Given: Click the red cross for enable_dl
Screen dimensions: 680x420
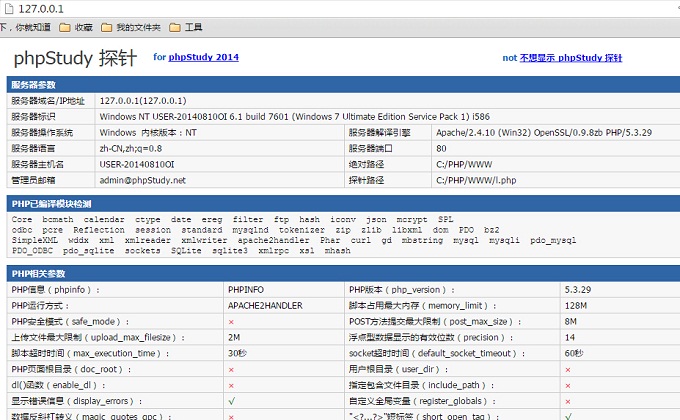Looking at the screenshot, I should (x=231, y=386).
